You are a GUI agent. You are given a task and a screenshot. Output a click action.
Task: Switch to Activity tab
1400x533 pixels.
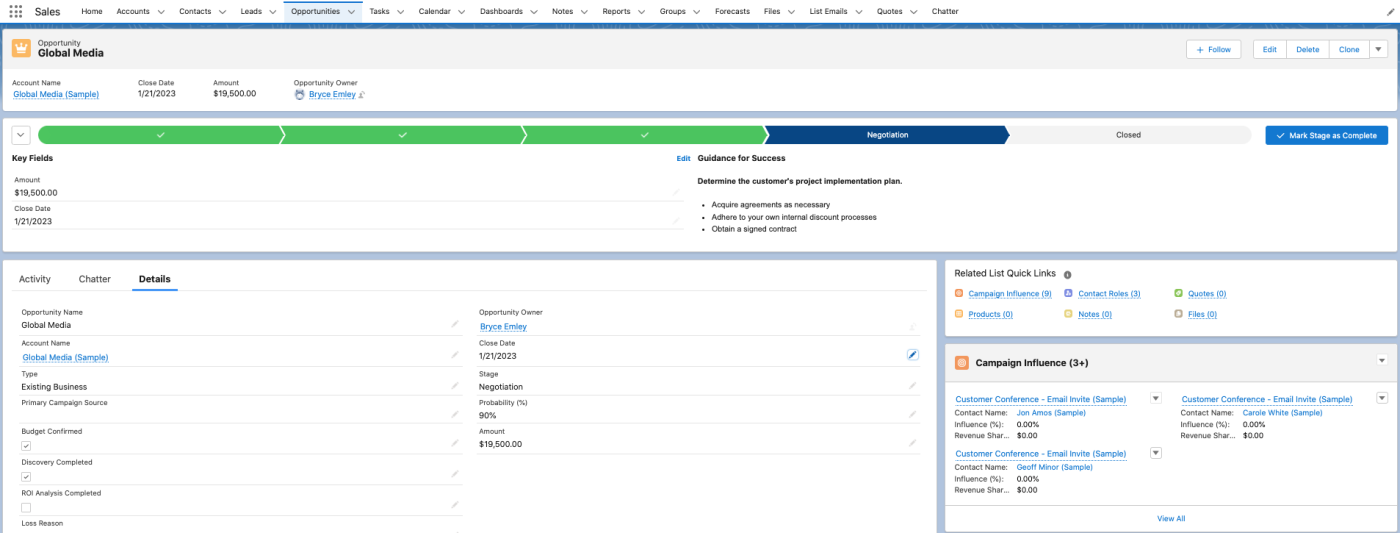(35, 279)
